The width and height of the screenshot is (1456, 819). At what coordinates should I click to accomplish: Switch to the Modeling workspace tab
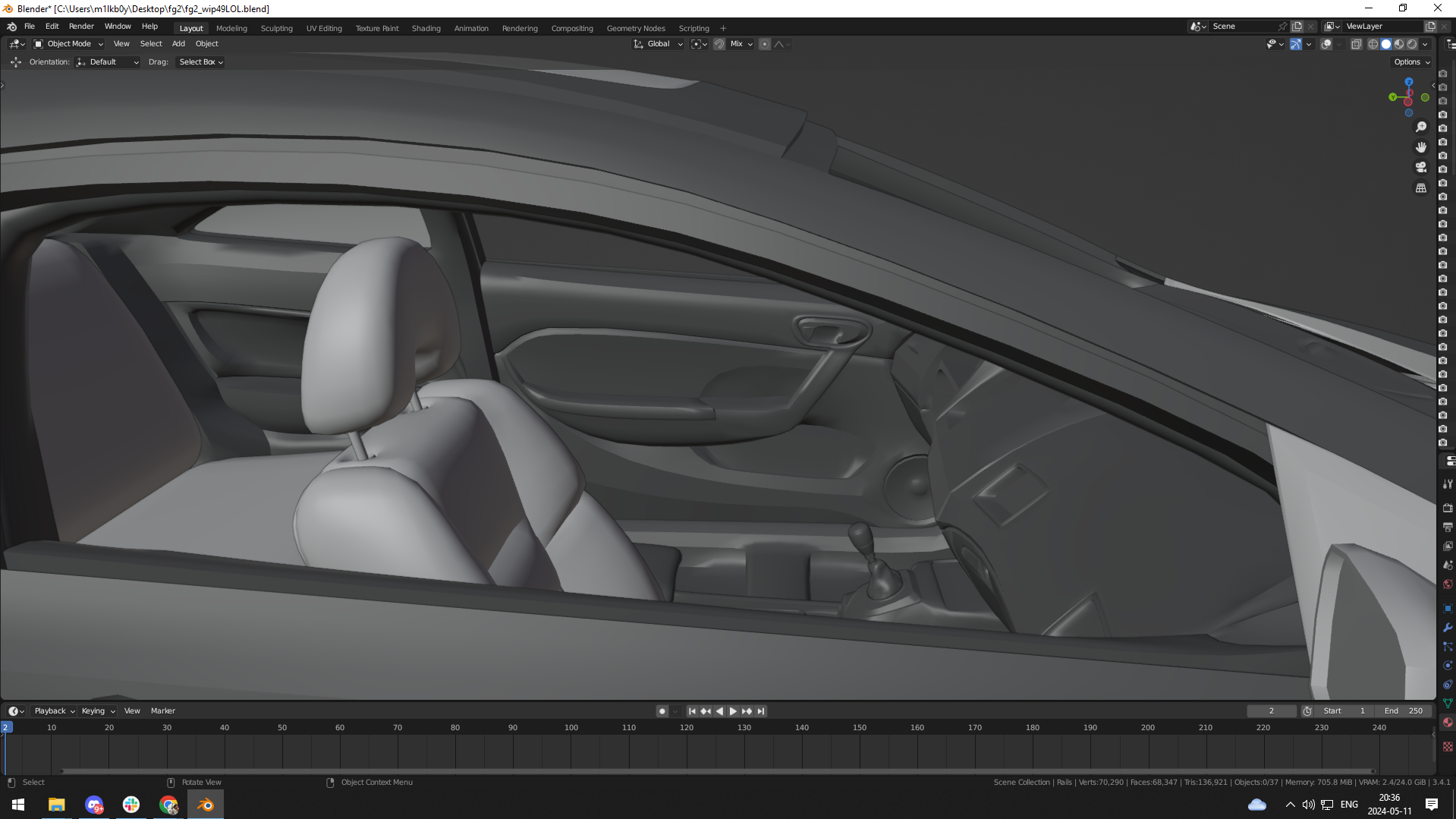pyautogui.click(x=231, y=28)
